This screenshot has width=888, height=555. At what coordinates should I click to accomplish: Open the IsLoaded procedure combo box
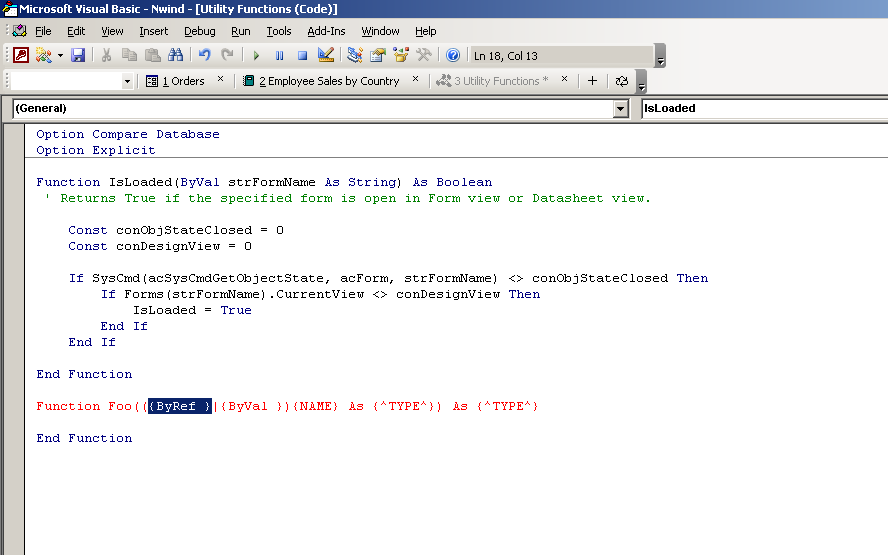tap(765, 108)
